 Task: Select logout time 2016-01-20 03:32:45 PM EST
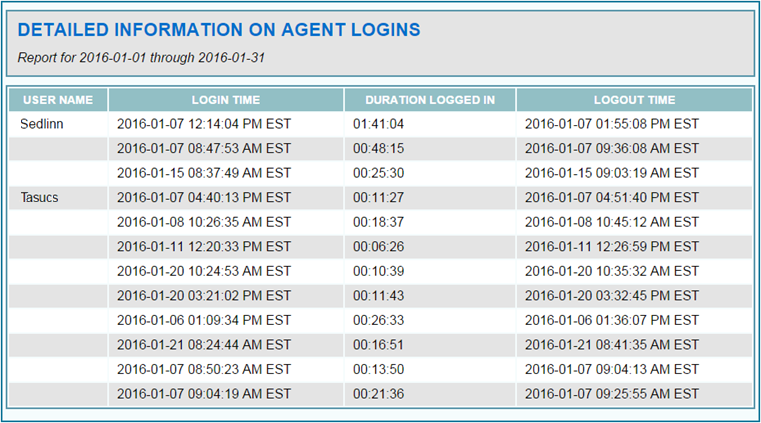tap(611, 296)
